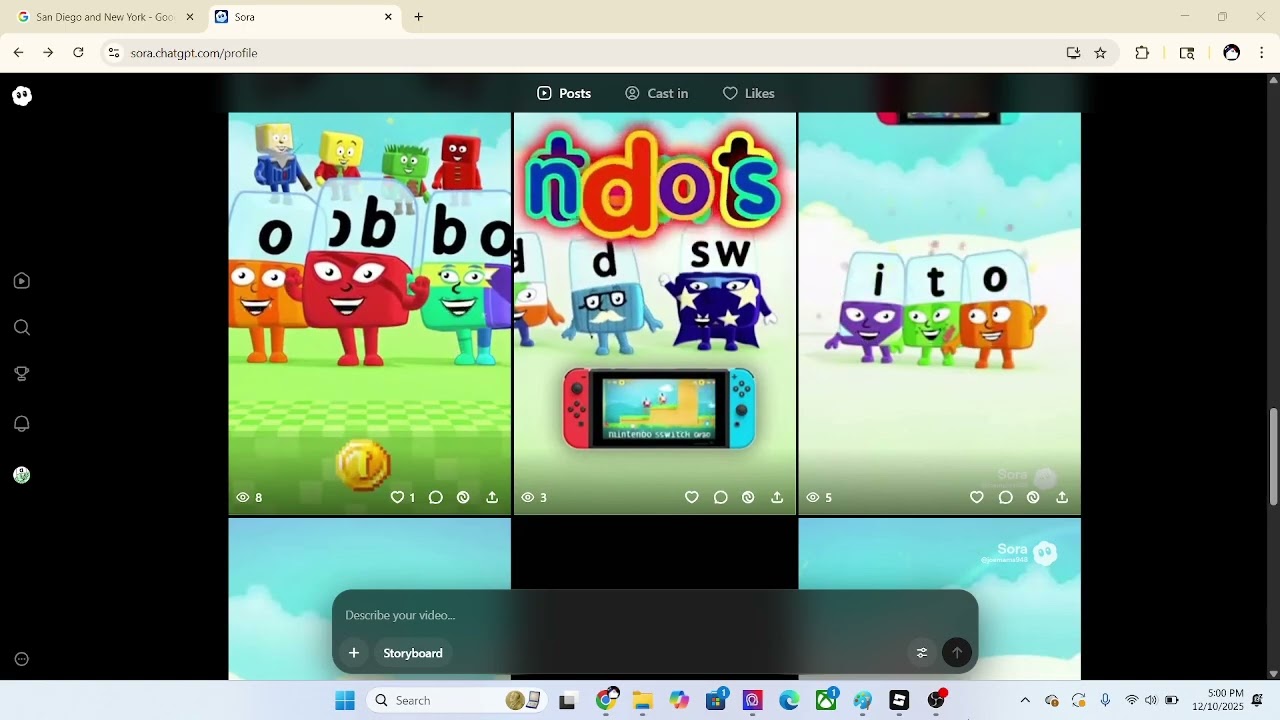Comment on the video with 5 views
The image size is (1280, 720).
pos(1005,497)
